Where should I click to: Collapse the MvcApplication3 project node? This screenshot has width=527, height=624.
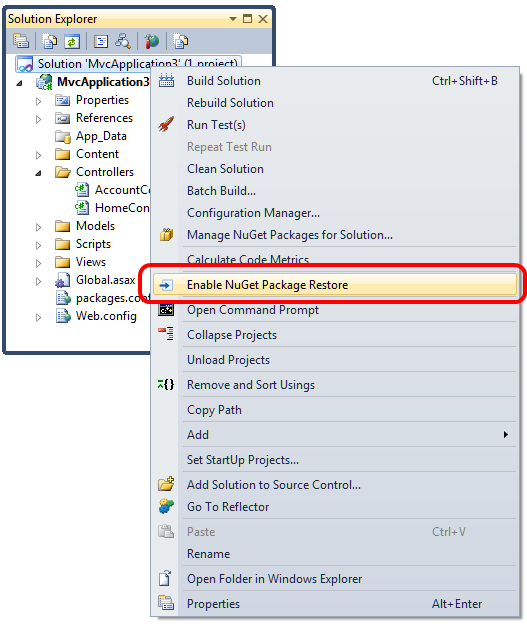[20, 83]
